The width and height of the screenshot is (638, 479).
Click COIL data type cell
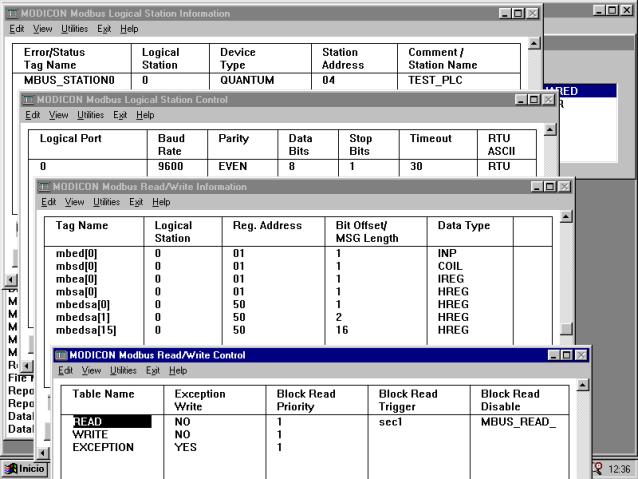tap(450, 266)
